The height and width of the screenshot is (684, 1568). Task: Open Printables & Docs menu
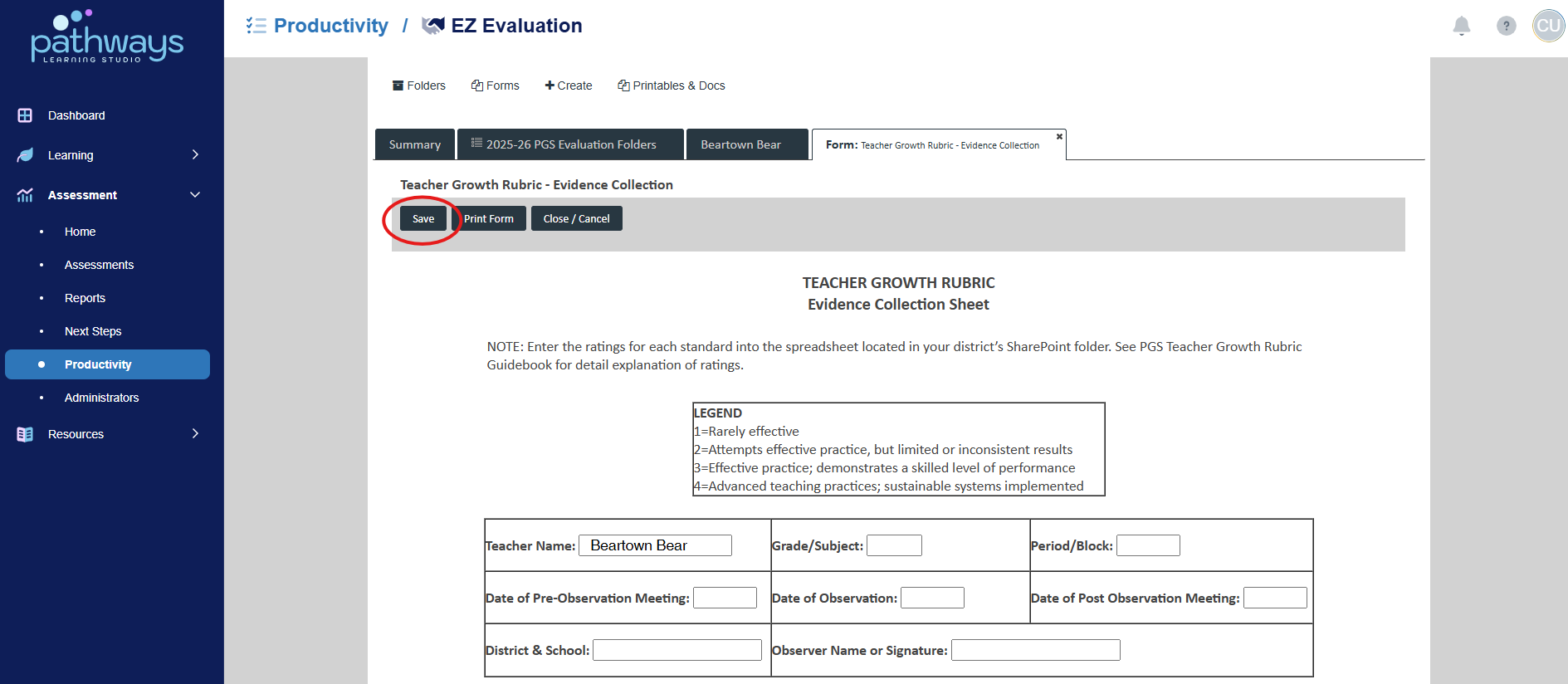(x=672, y=85)
